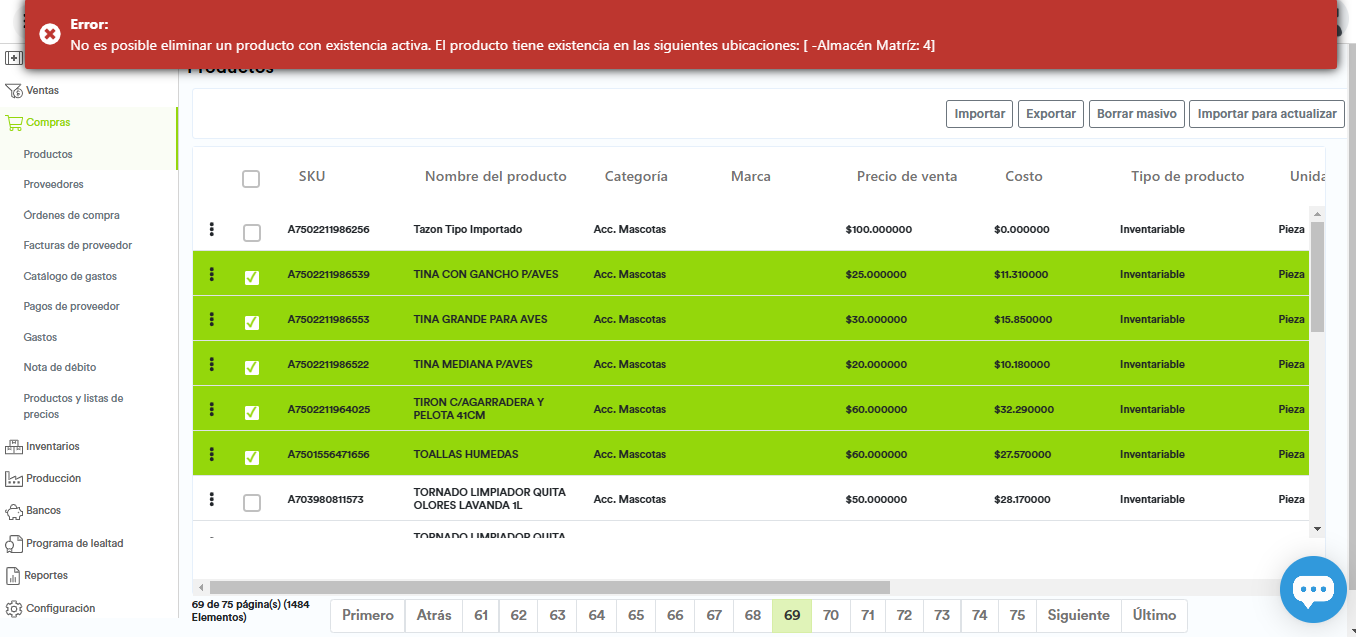Collapse the Compras sidebar section
Screen dimensions: 1356x637
point(48,123)
